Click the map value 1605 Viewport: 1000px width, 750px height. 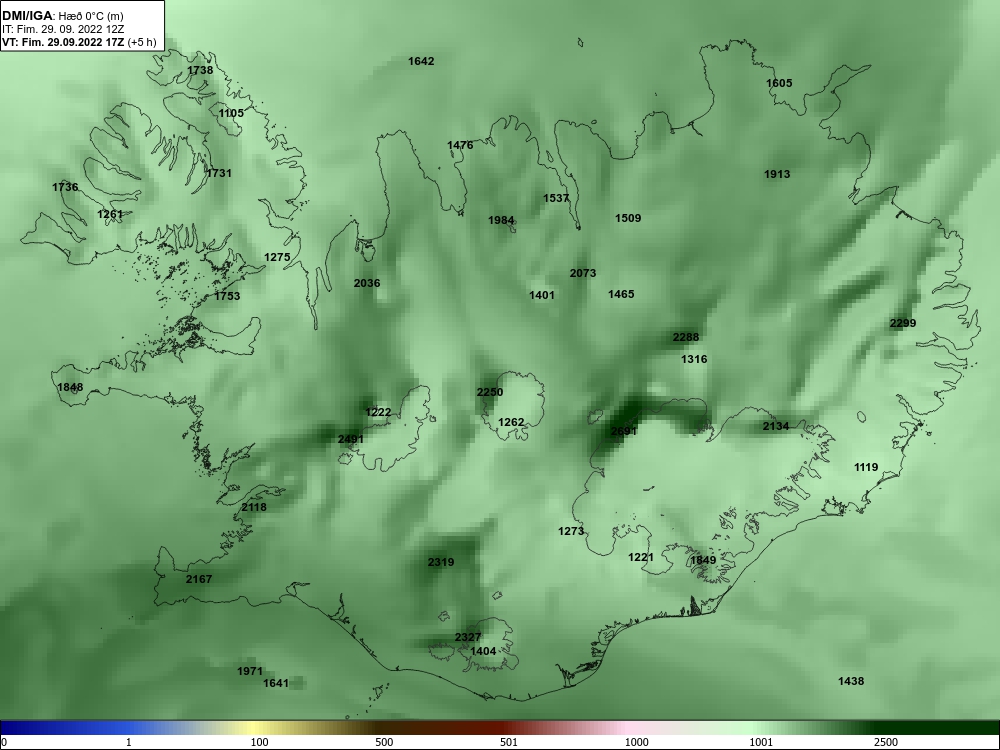[779, 83]
